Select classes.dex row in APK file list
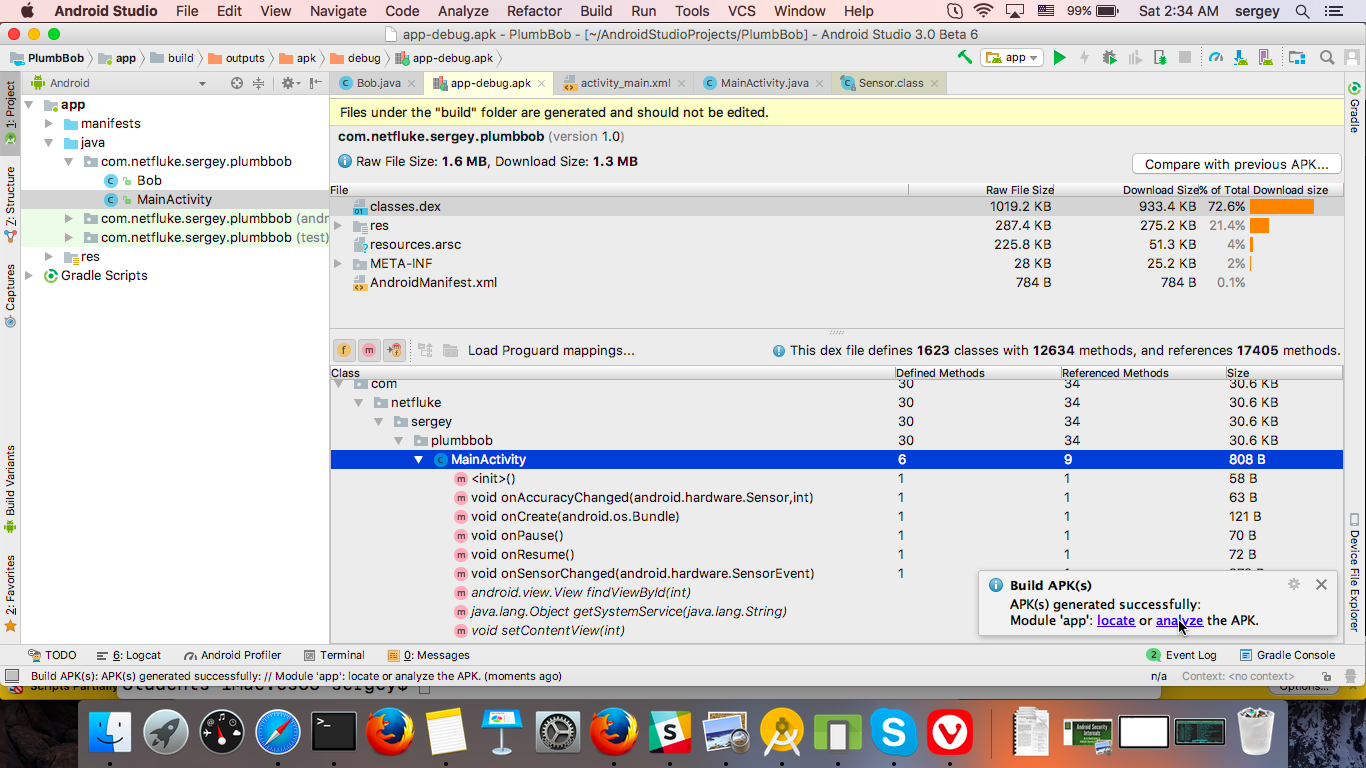The height and width of the screenshot is (768, 1366). pos(836,206)
